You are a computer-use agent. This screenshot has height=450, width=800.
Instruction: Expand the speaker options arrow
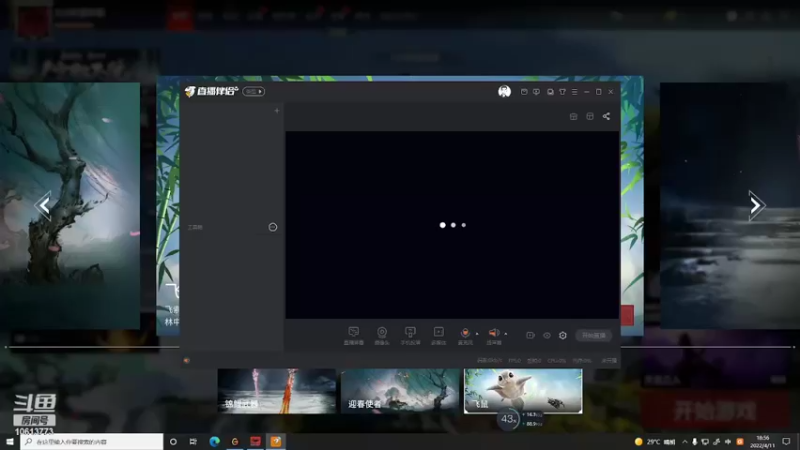pos(506,334)
